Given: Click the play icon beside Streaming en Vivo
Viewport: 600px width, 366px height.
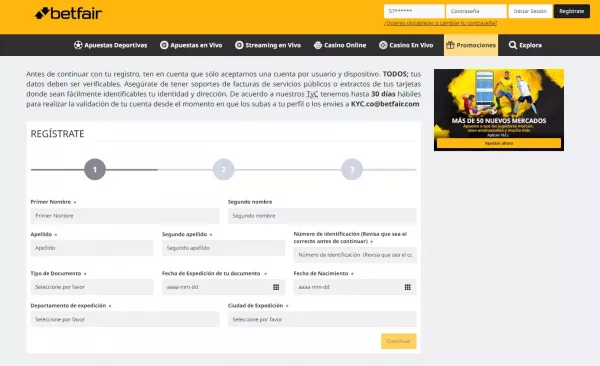Looking at the screenshot, I should (x=239, y=45).
